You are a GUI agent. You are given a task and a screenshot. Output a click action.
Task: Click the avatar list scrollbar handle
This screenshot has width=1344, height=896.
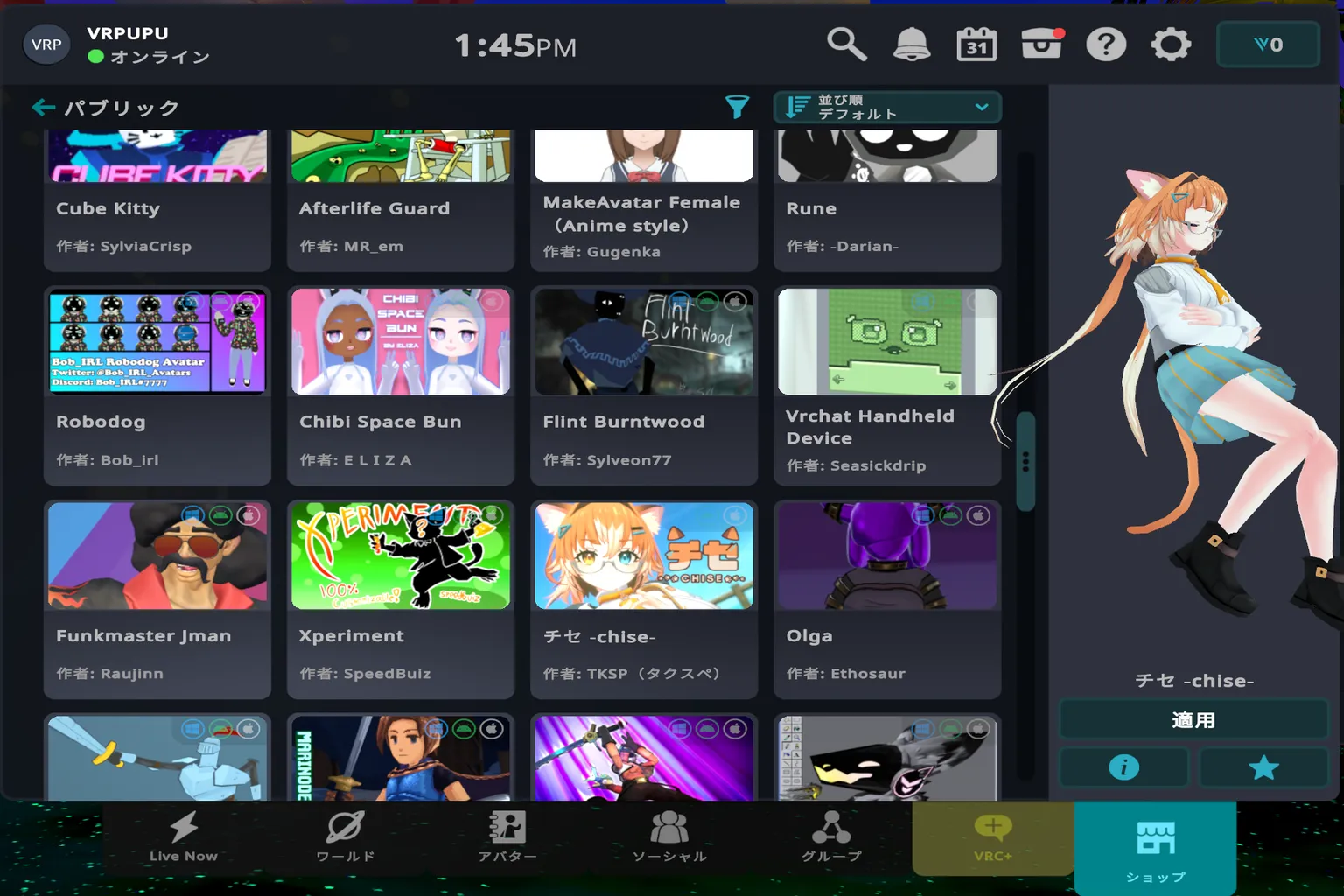click(1025, 461)
